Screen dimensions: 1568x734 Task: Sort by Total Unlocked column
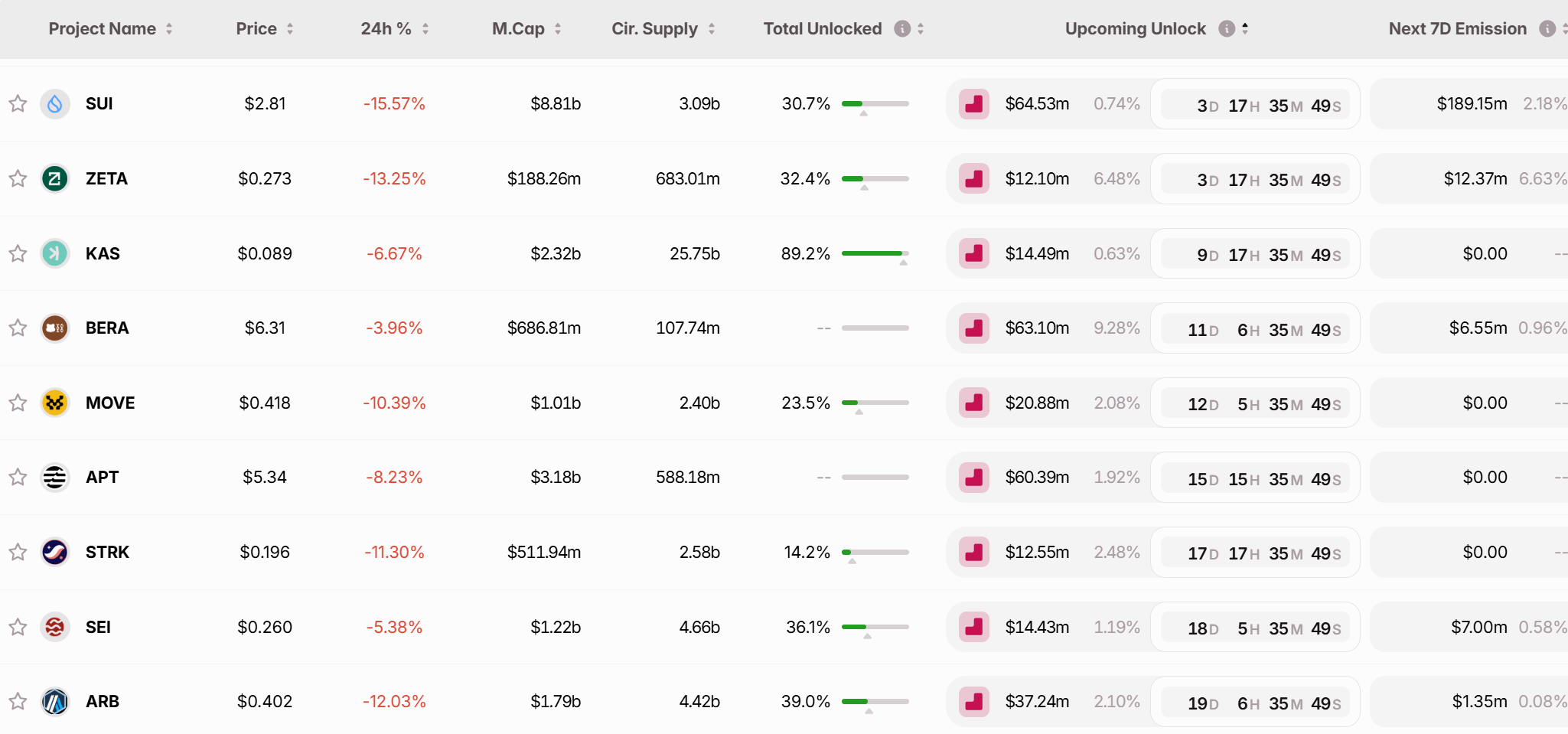click(921, 28)
